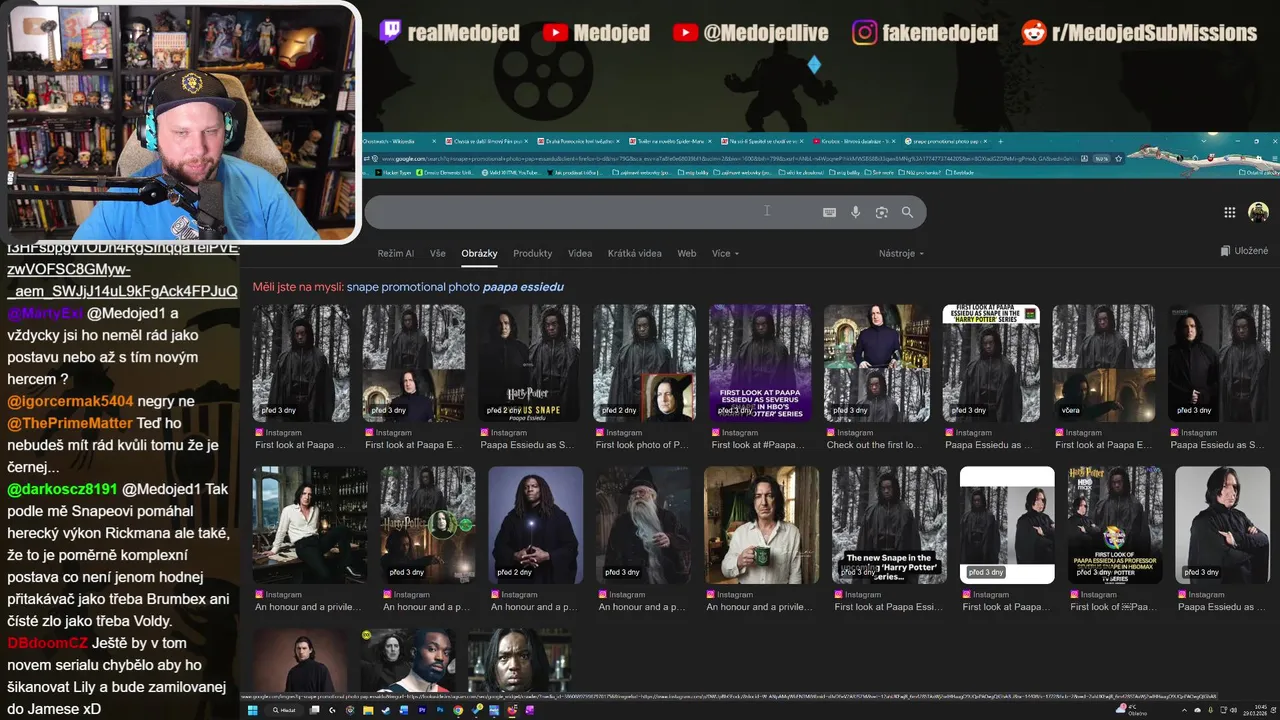Screen dimensions: 1280x720
Task: Open the white-bearded wizard image thumbnail
Action: tap(643, 525)
